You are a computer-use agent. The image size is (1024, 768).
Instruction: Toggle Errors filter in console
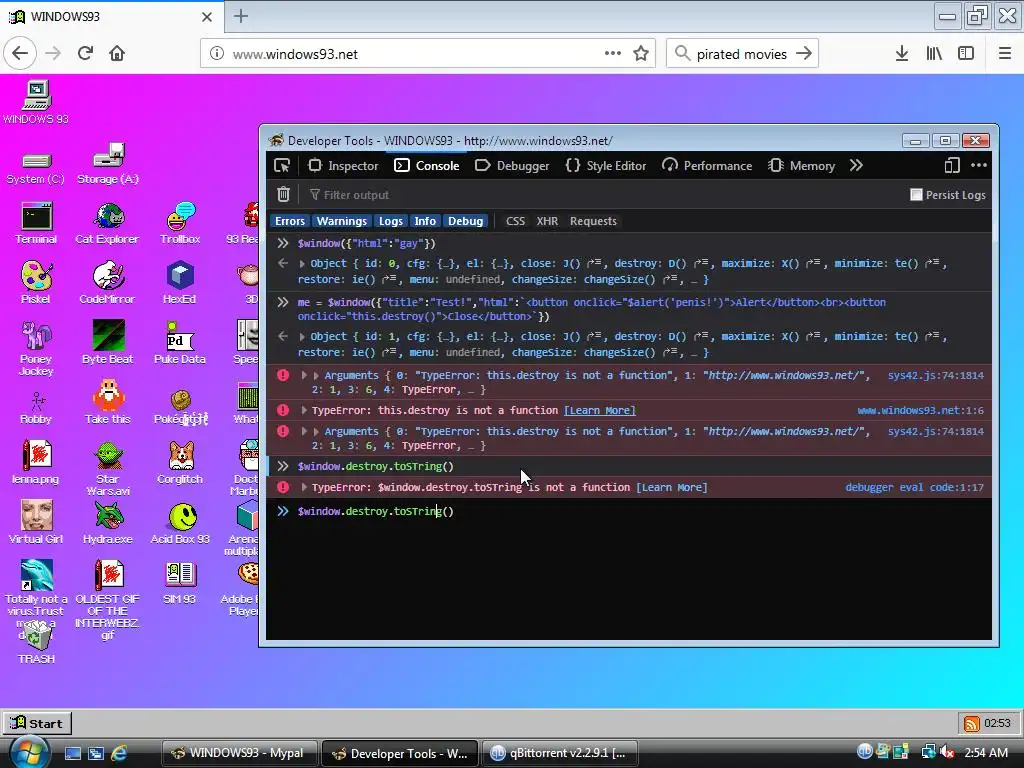(x=290, y=221)
